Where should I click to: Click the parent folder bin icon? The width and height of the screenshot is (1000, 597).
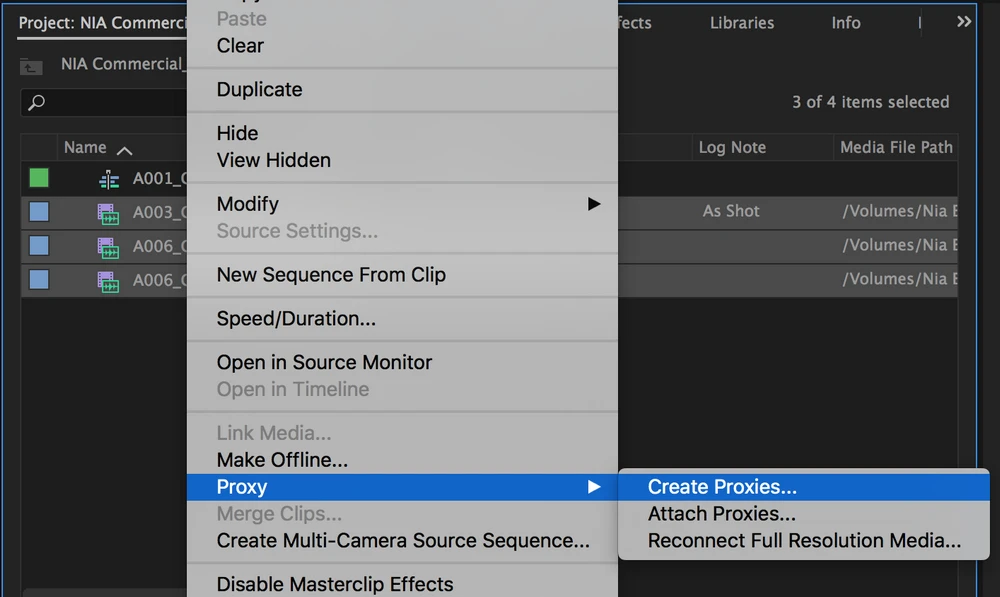pos(32,66)
